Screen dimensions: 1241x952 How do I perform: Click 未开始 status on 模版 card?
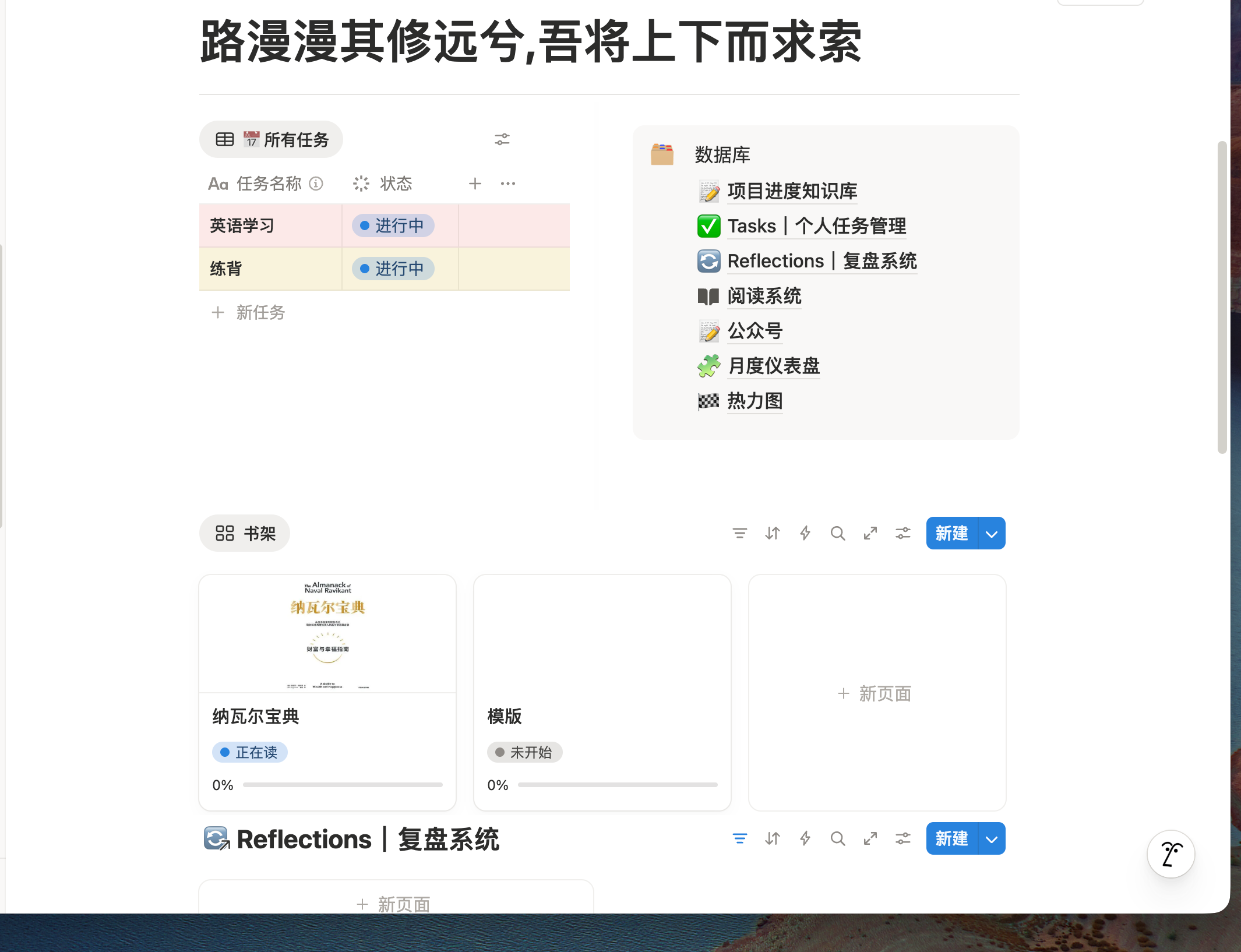click(524, 752)
